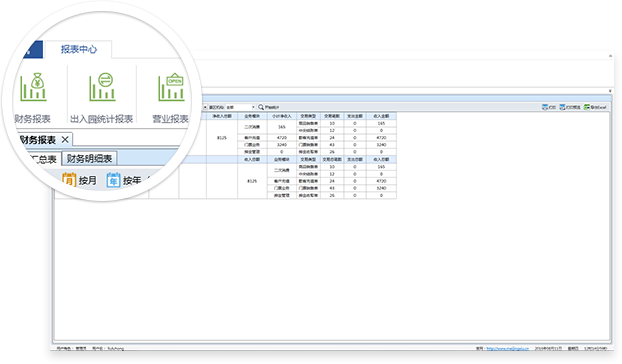Click the export Excel icon
Image resolution: width=622 pixels, height=364 pixels.
587,107
